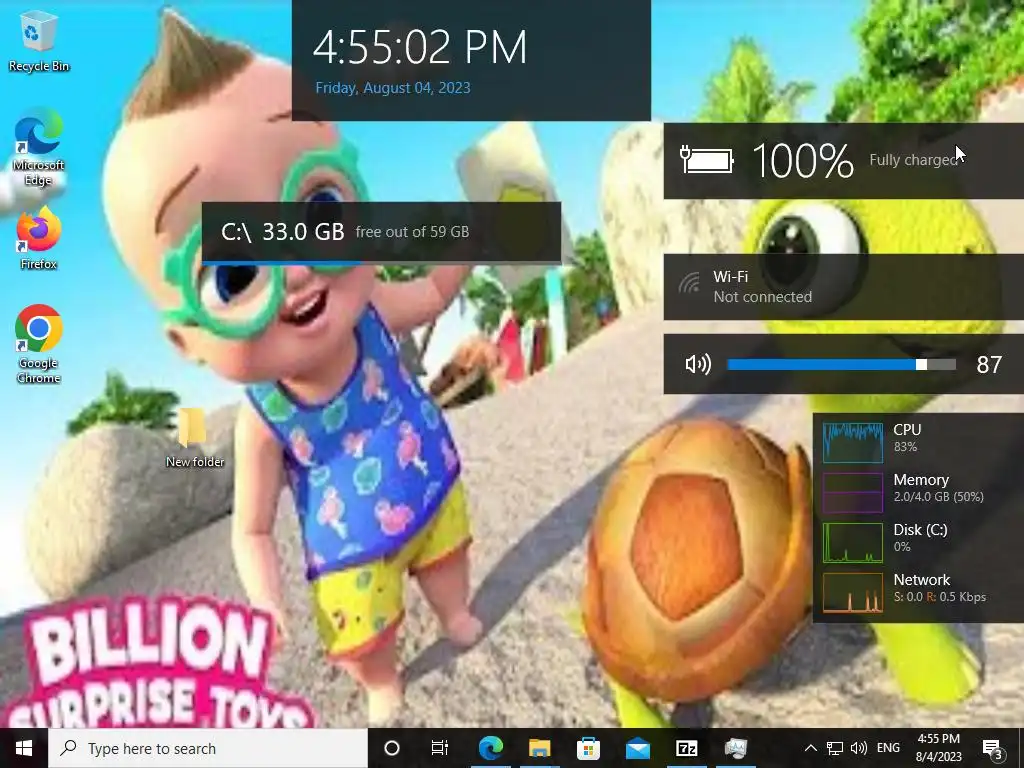The width and height of the screenshot is (1024, 768).
Task: Click the 4:55:02 PM clock widget
Action: [x=472, y=60]
